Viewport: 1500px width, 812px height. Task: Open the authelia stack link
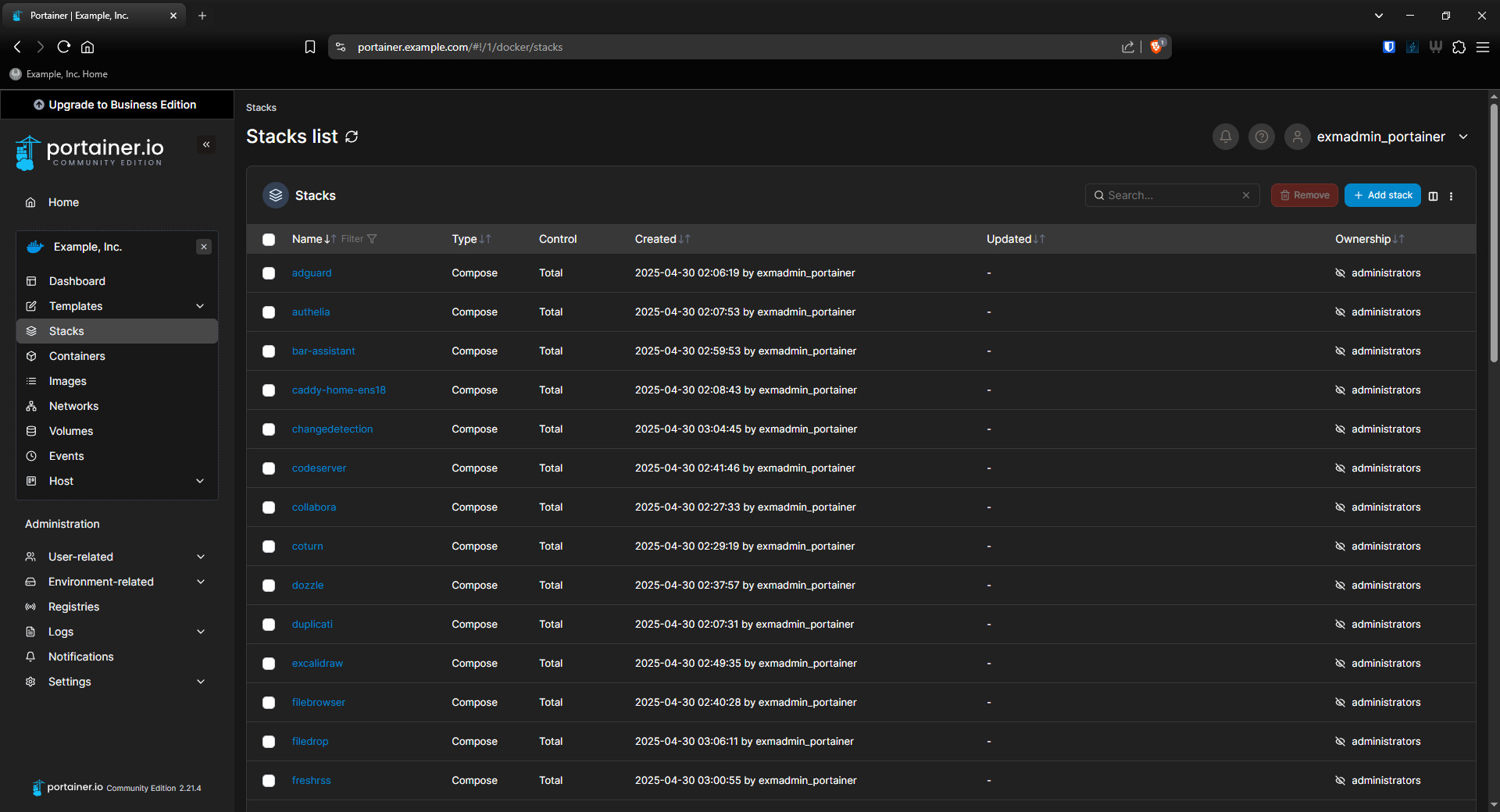311,312
